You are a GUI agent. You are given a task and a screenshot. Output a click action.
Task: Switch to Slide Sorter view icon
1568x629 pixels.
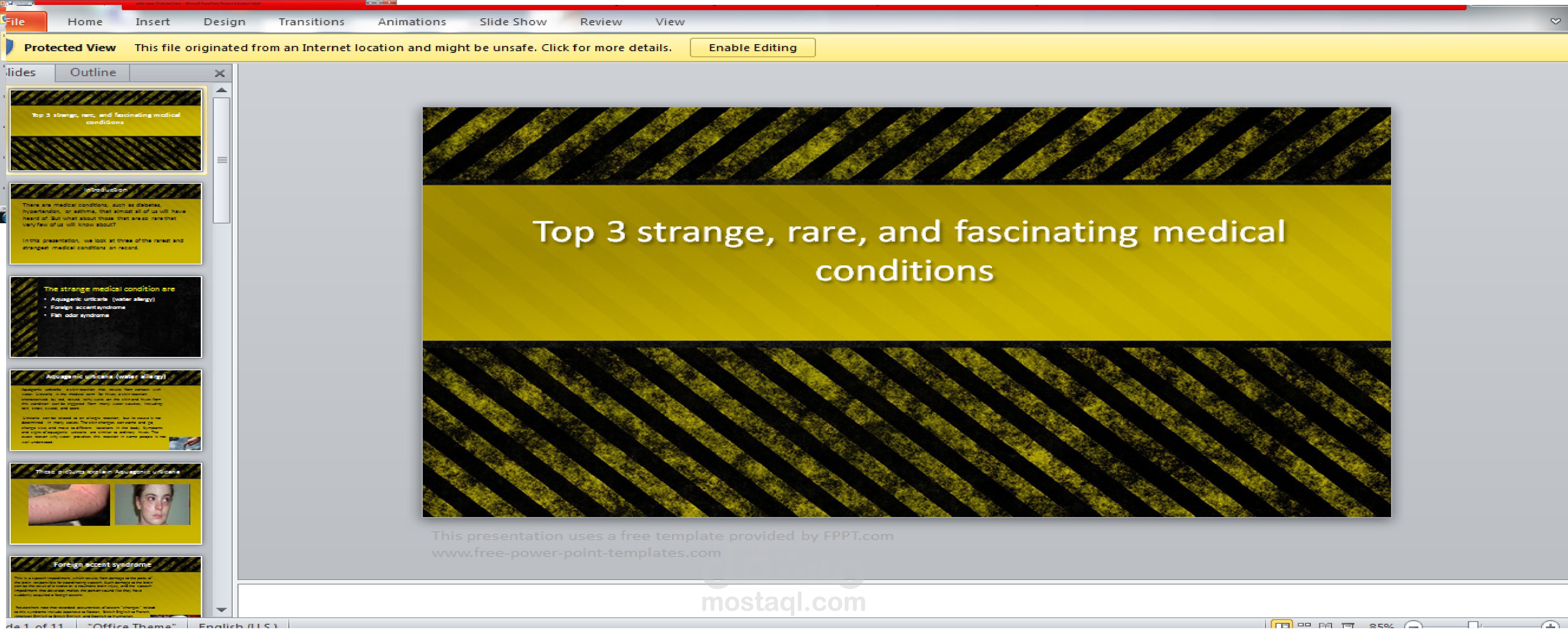[x=1304, y=624]
